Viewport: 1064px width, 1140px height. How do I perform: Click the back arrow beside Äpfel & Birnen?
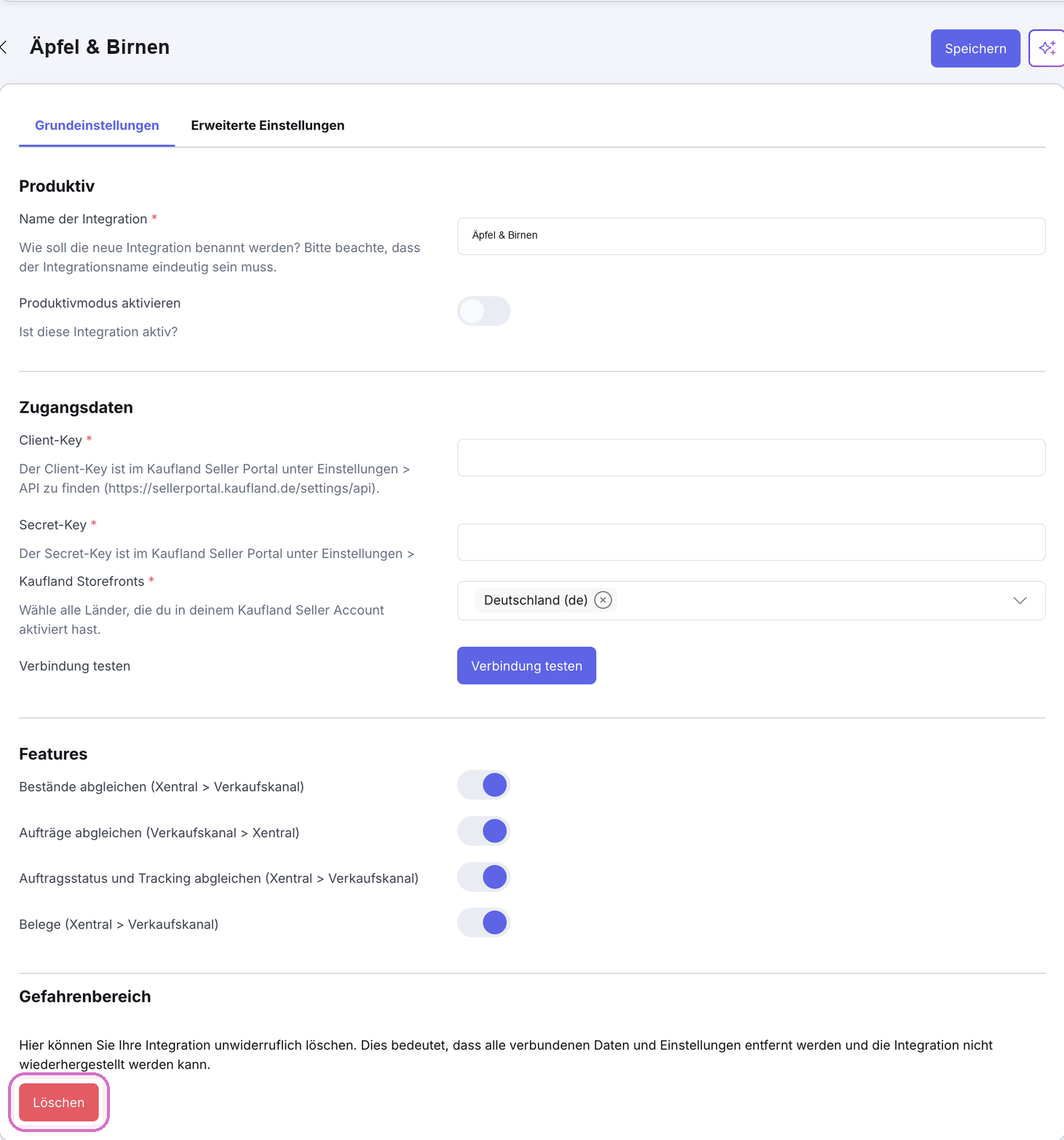(x=4, y=47)
